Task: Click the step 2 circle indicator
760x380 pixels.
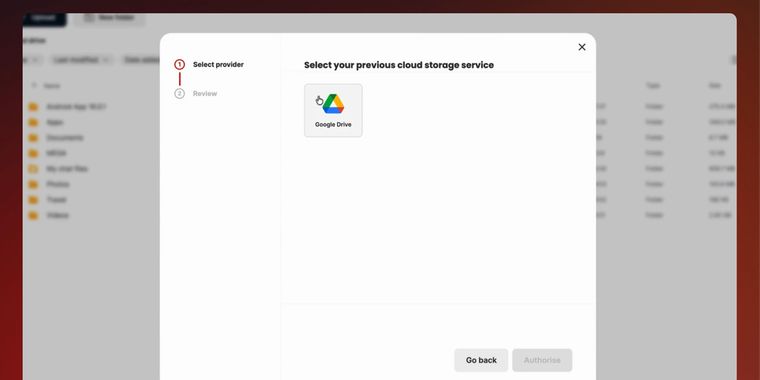Action: tap(179, 94)
